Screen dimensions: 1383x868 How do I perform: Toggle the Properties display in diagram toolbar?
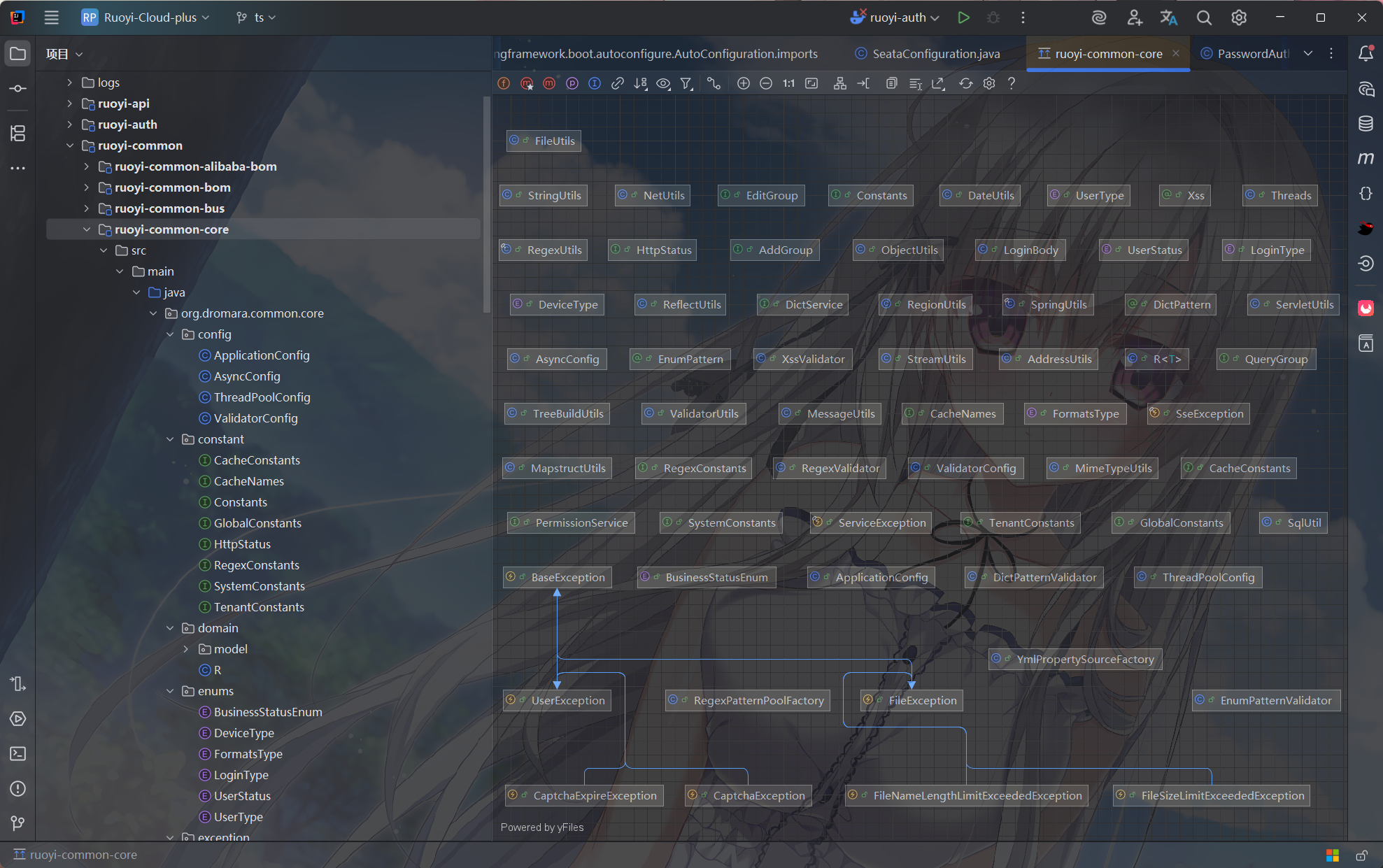[x=572, y=83]
